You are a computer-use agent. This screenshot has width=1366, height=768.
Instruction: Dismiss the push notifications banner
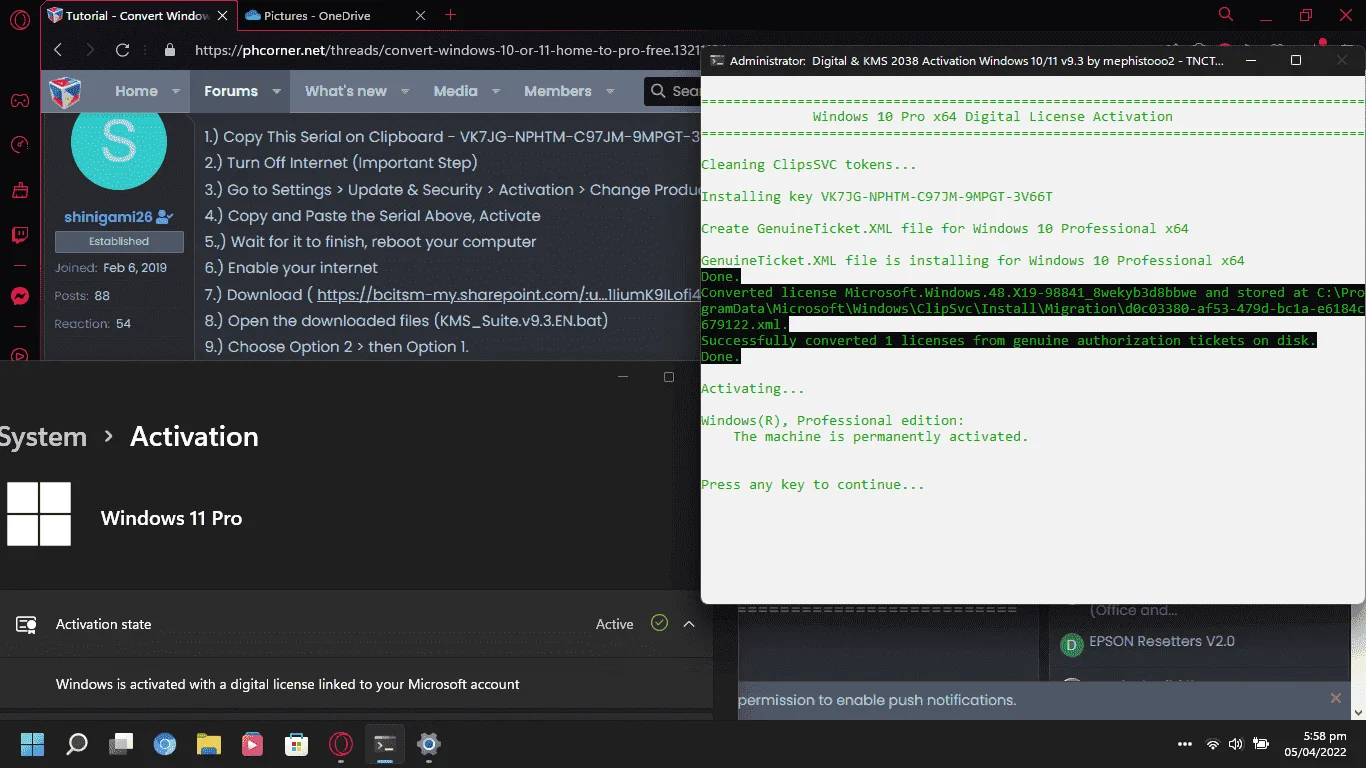[x=1335, y=698]
